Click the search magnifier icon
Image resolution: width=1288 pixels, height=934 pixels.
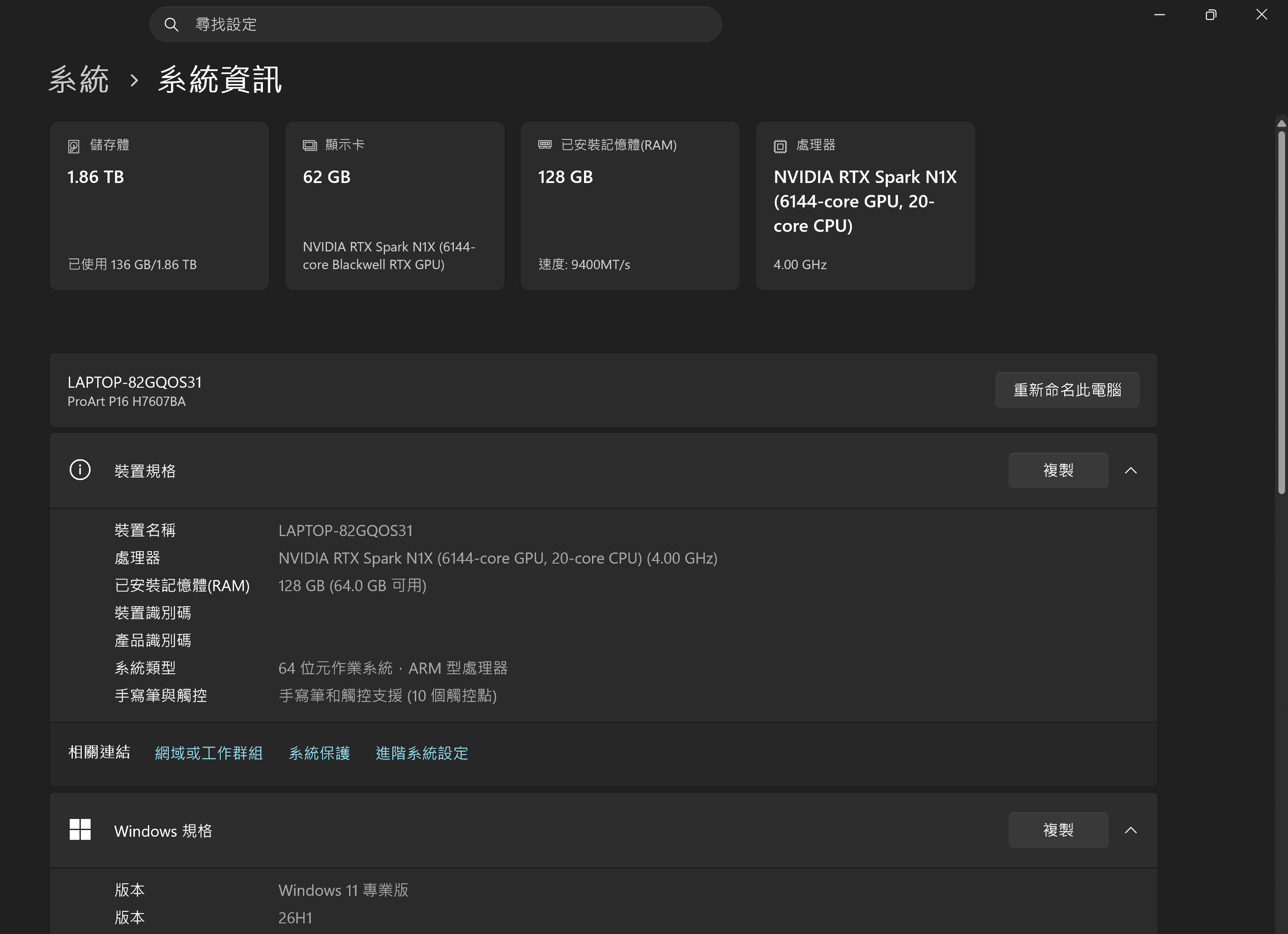pyautogui.click(x=171, y=24)
